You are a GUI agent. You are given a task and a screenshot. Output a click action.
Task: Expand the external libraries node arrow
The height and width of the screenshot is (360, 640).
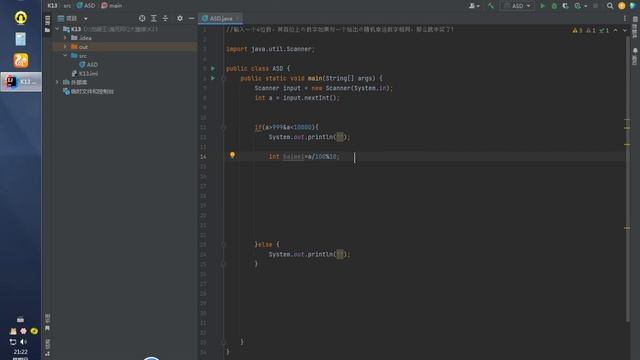coord(57,82)
